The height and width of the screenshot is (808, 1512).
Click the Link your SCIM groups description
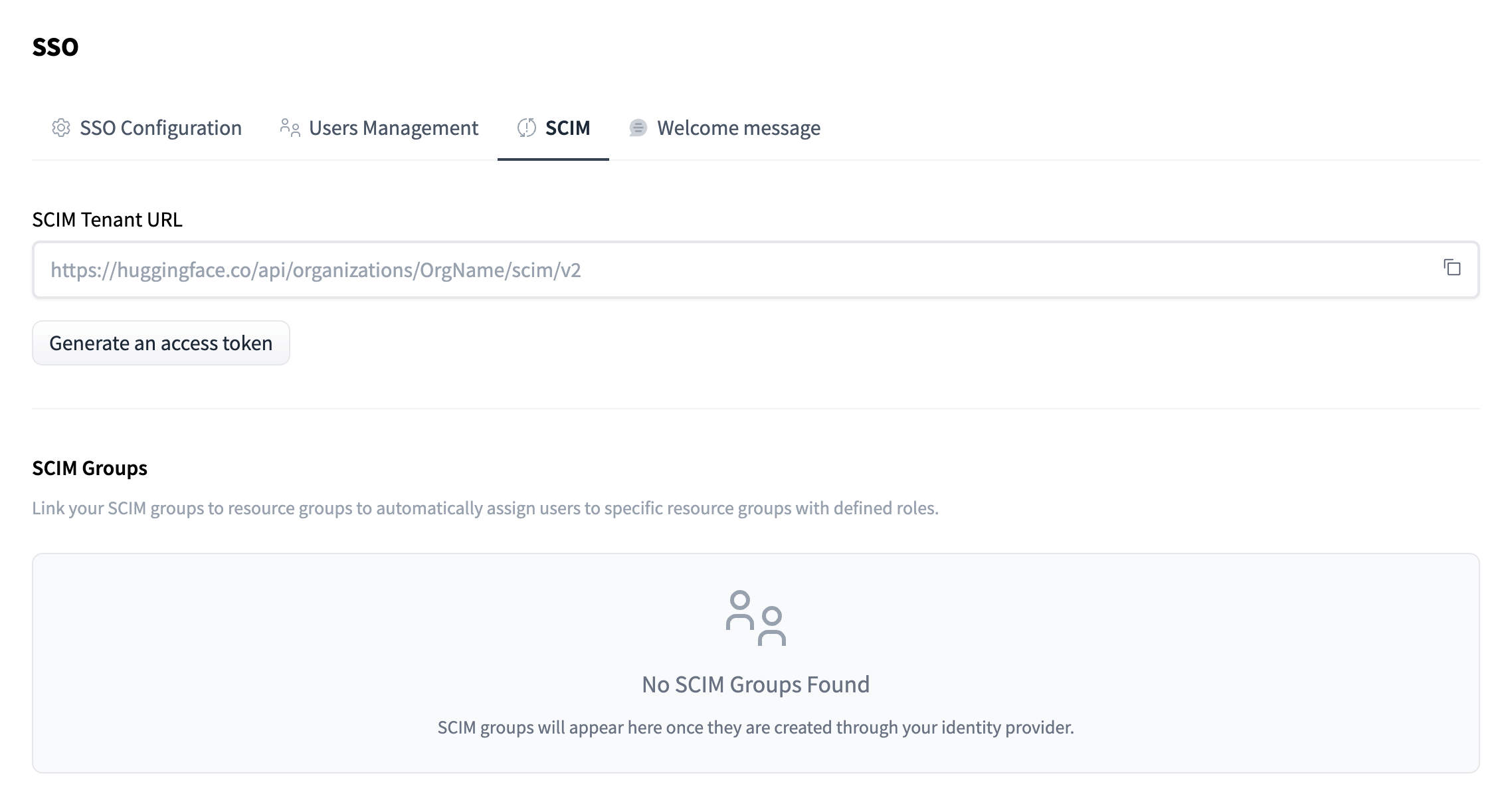point(485,508)
